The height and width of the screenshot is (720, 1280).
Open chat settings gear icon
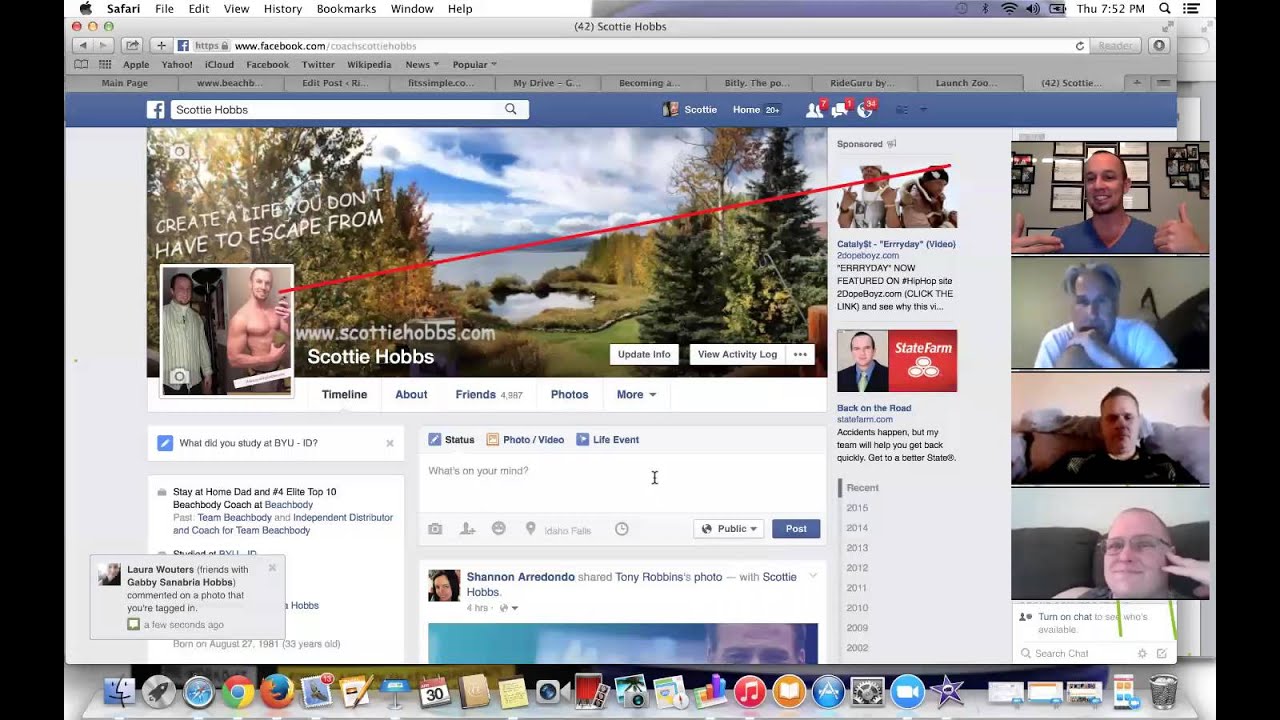click(1142, 653)
